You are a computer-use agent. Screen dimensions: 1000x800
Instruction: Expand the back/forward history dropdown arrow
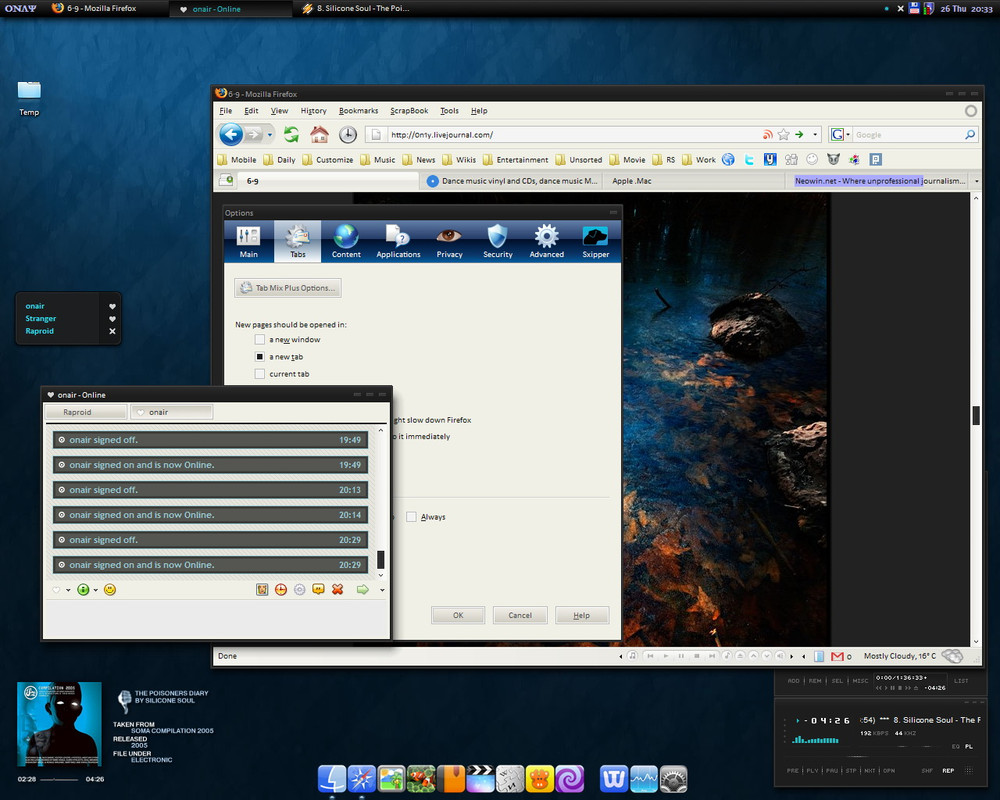click(x=270, y=135)
